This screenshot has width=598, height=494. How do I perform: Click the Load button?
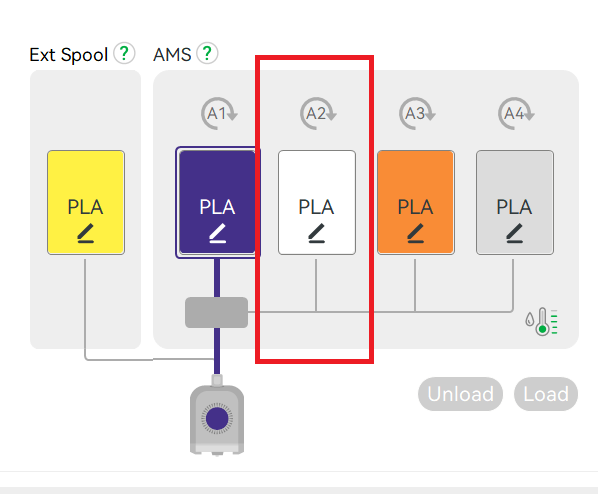(546, 394)
